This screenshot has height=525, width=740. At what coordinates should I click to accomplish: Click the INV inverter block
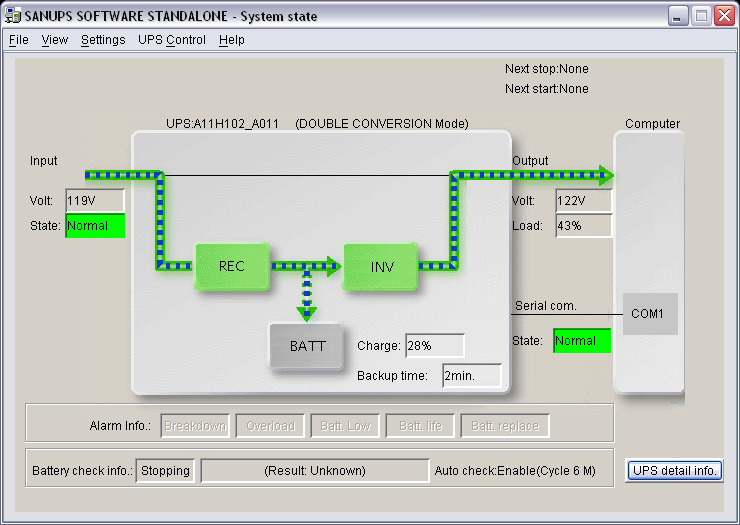tap(381, 267)
